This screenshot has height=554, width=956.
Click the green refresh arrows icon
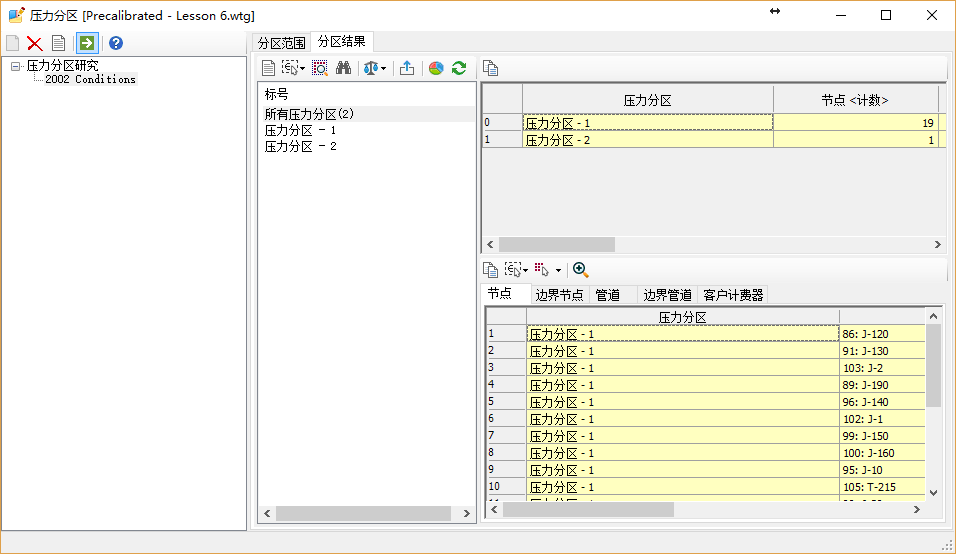click(x=459, y=68)
